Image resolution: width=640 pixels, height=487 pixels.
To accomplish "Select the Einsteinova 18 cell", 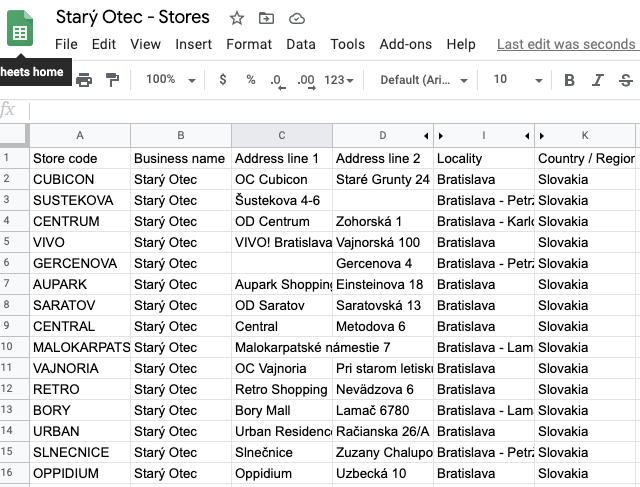I will [x=382, y=285].
